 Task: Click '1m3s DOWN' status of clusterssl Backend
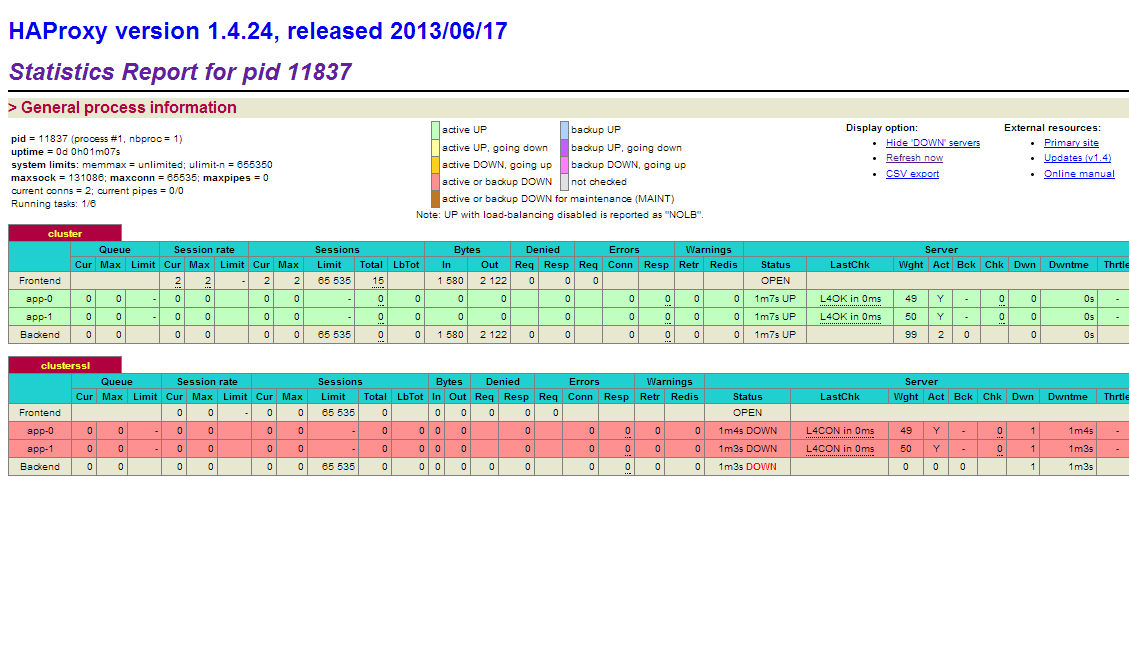(x=747, y=467)
